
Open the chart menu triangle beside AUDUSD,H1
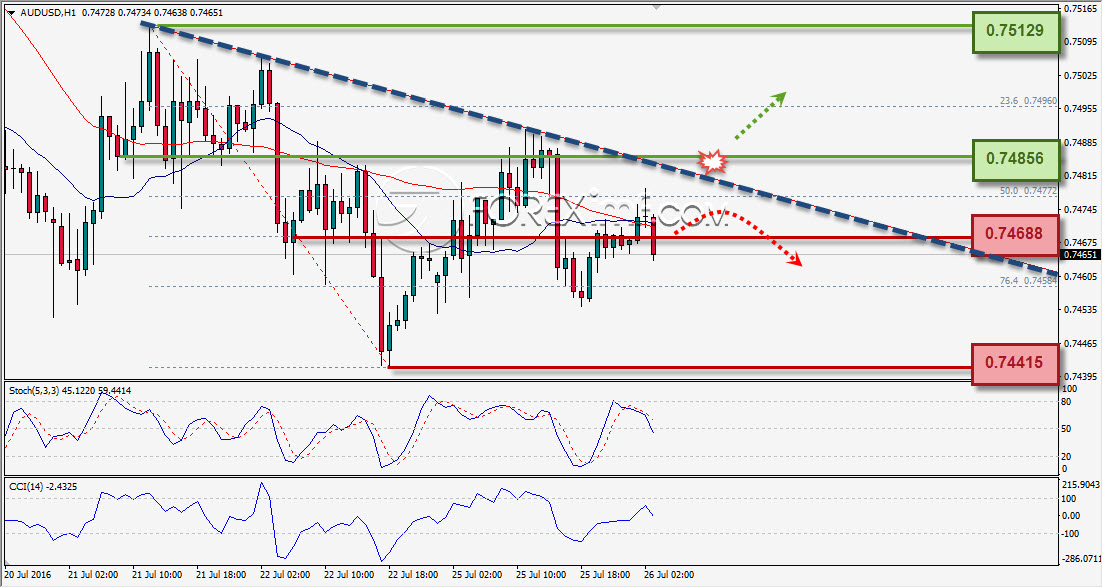(x=11, y=13)
